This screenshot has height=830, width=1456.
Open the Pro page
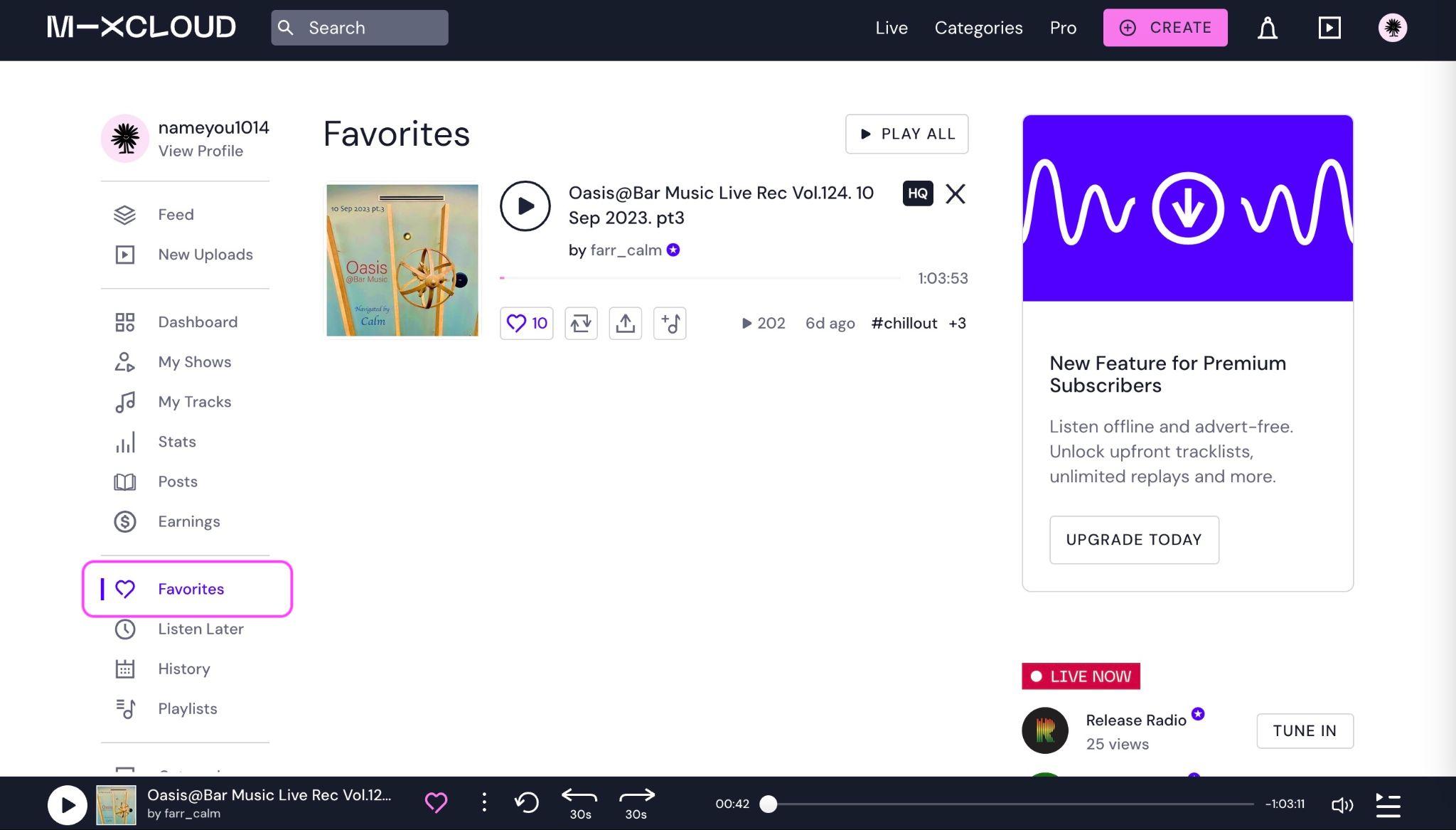[1063, 28]
